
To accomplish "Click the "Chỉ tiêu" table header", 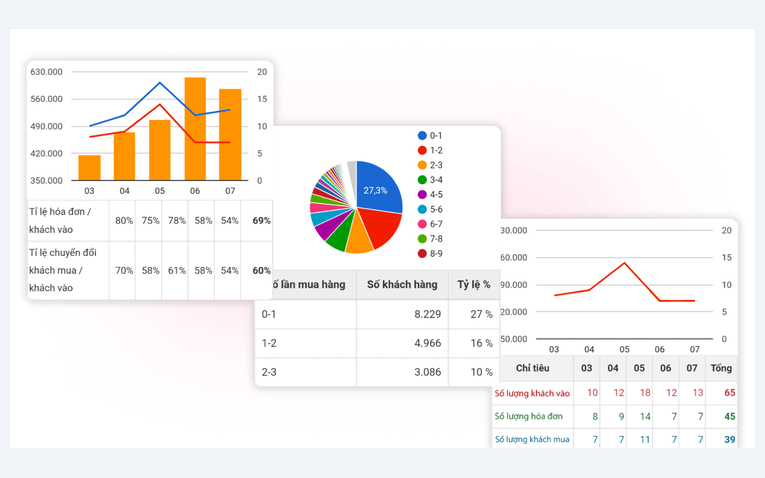I will click(x=532, y=368).
